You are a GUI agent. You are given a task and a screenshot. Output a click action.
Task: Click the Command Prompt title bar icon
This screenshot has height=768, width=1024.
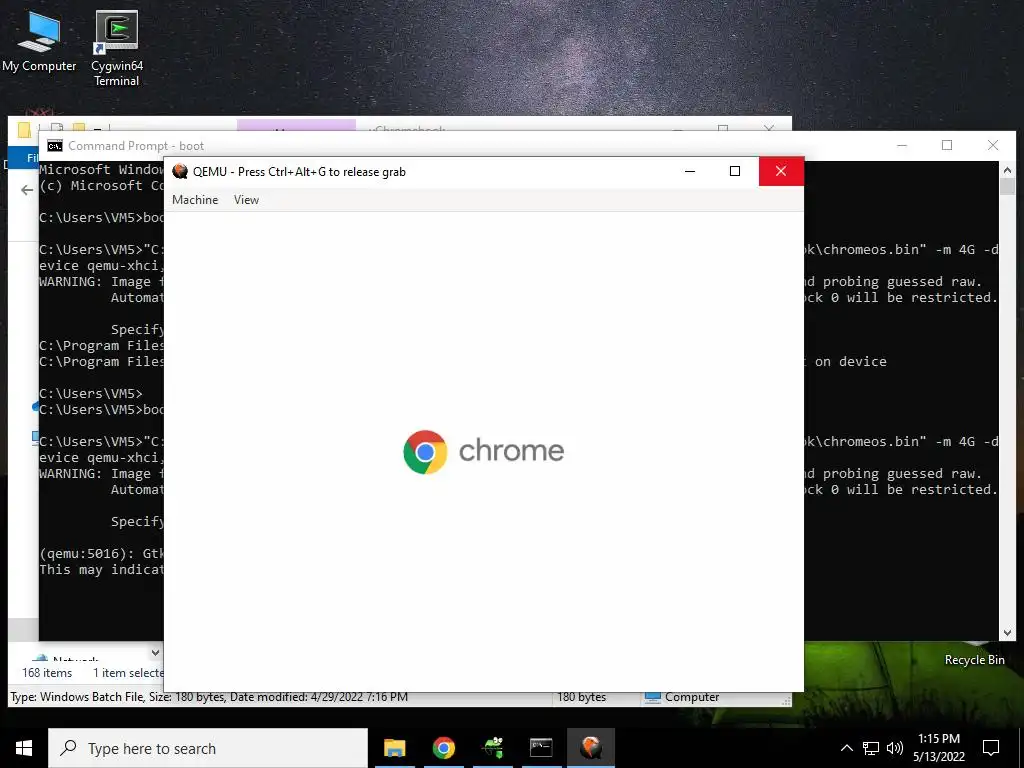pos(55,146)
